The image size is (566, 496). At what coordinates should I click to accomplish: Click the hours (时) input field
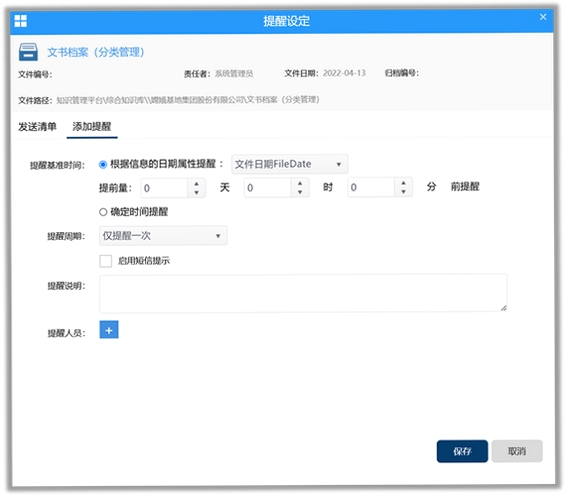tap(267, 187)
